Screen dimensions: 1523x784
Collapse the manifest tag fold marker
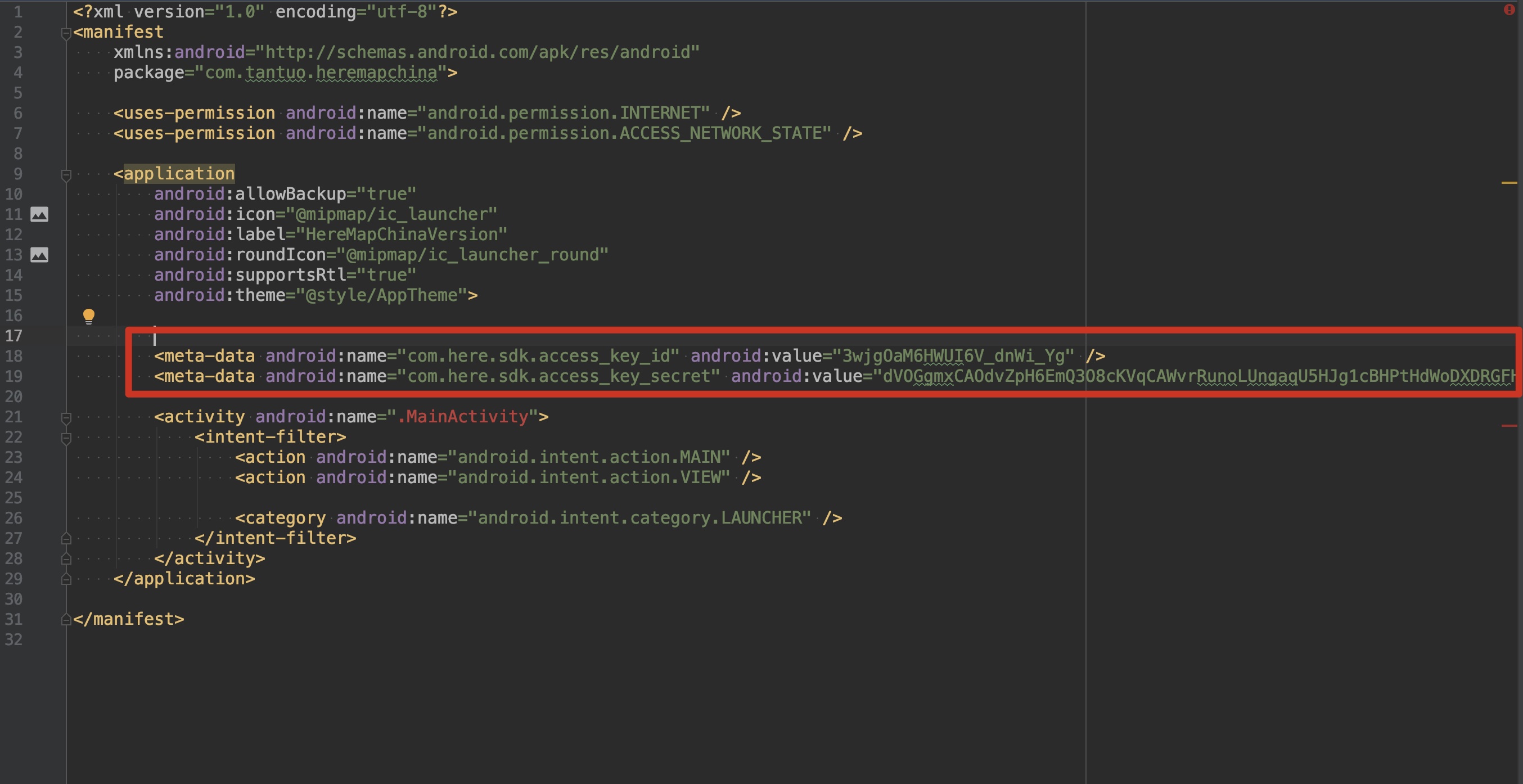[66, 34]
